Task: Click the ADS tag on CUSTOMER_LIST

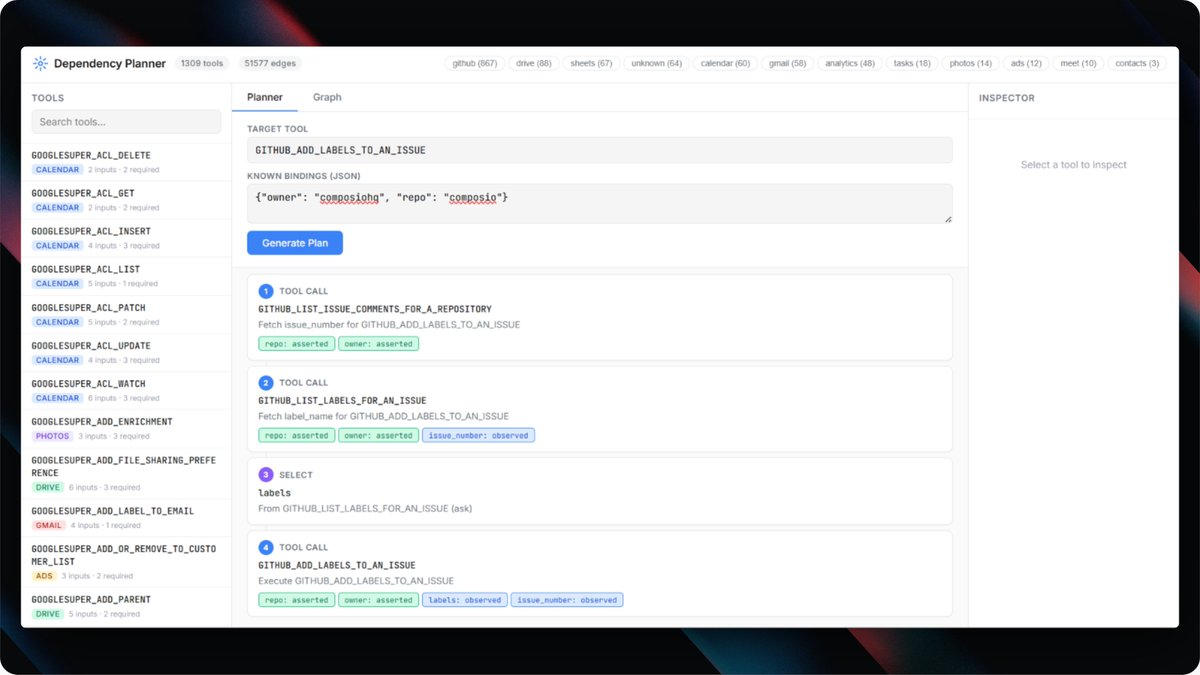Action: click(44, 576)
